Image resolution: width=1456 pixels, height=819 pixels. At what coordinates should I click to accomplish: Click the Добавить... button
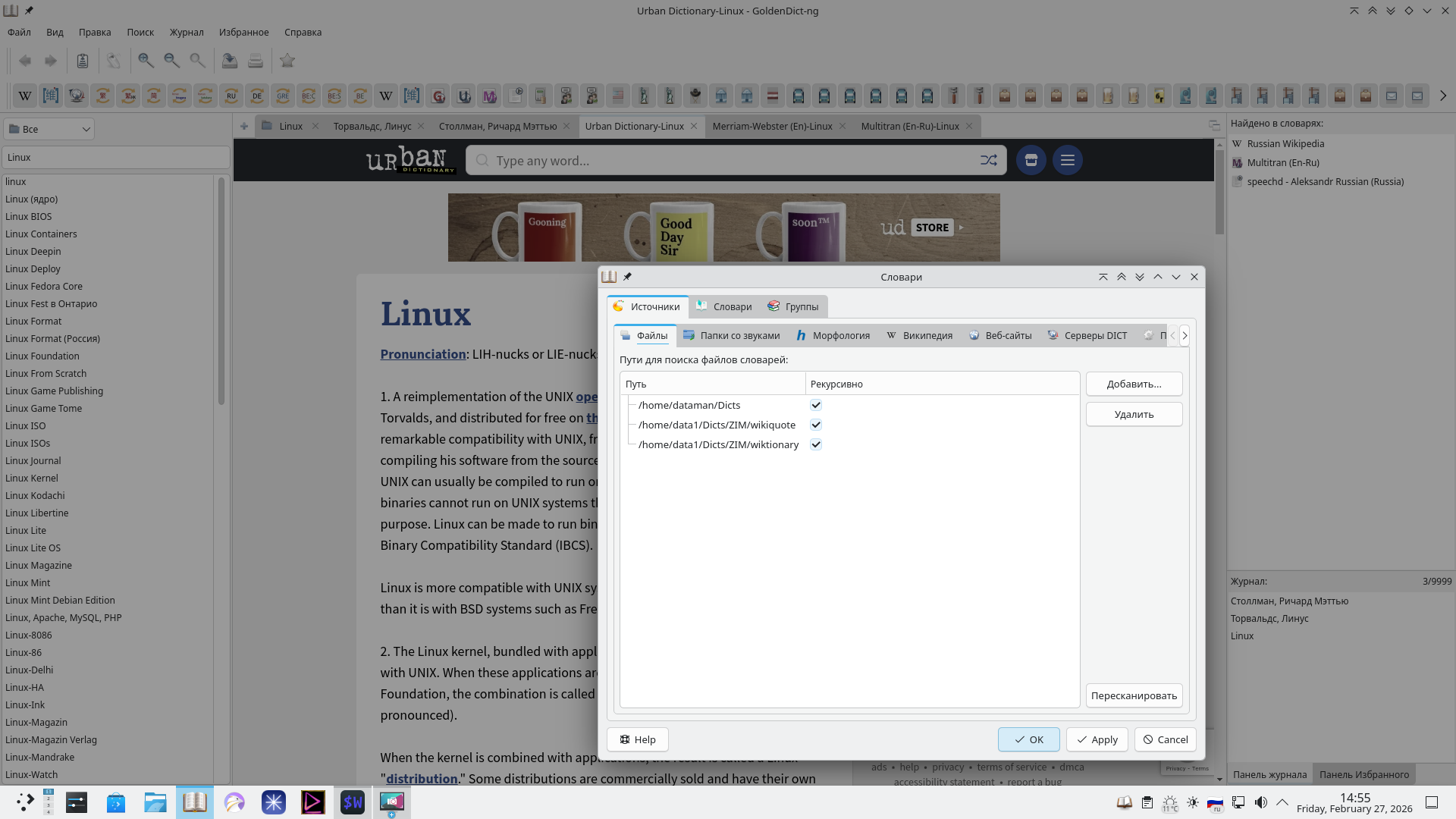coord(1134,384)
